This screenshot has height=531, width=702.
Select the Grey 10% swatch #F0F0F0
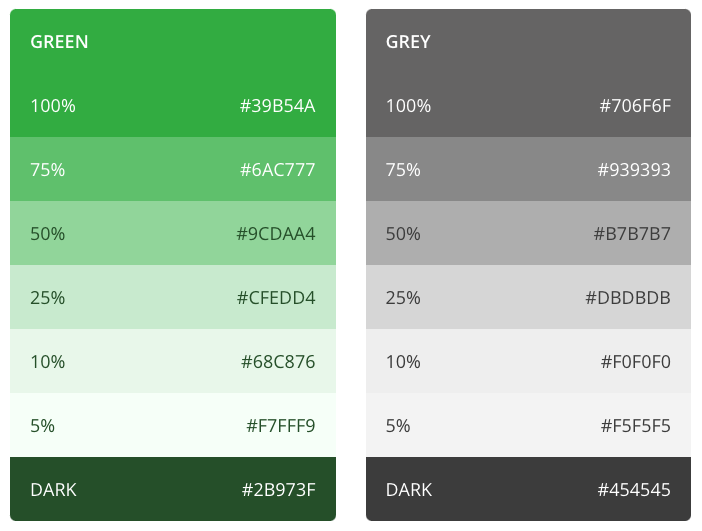[528, 362]
